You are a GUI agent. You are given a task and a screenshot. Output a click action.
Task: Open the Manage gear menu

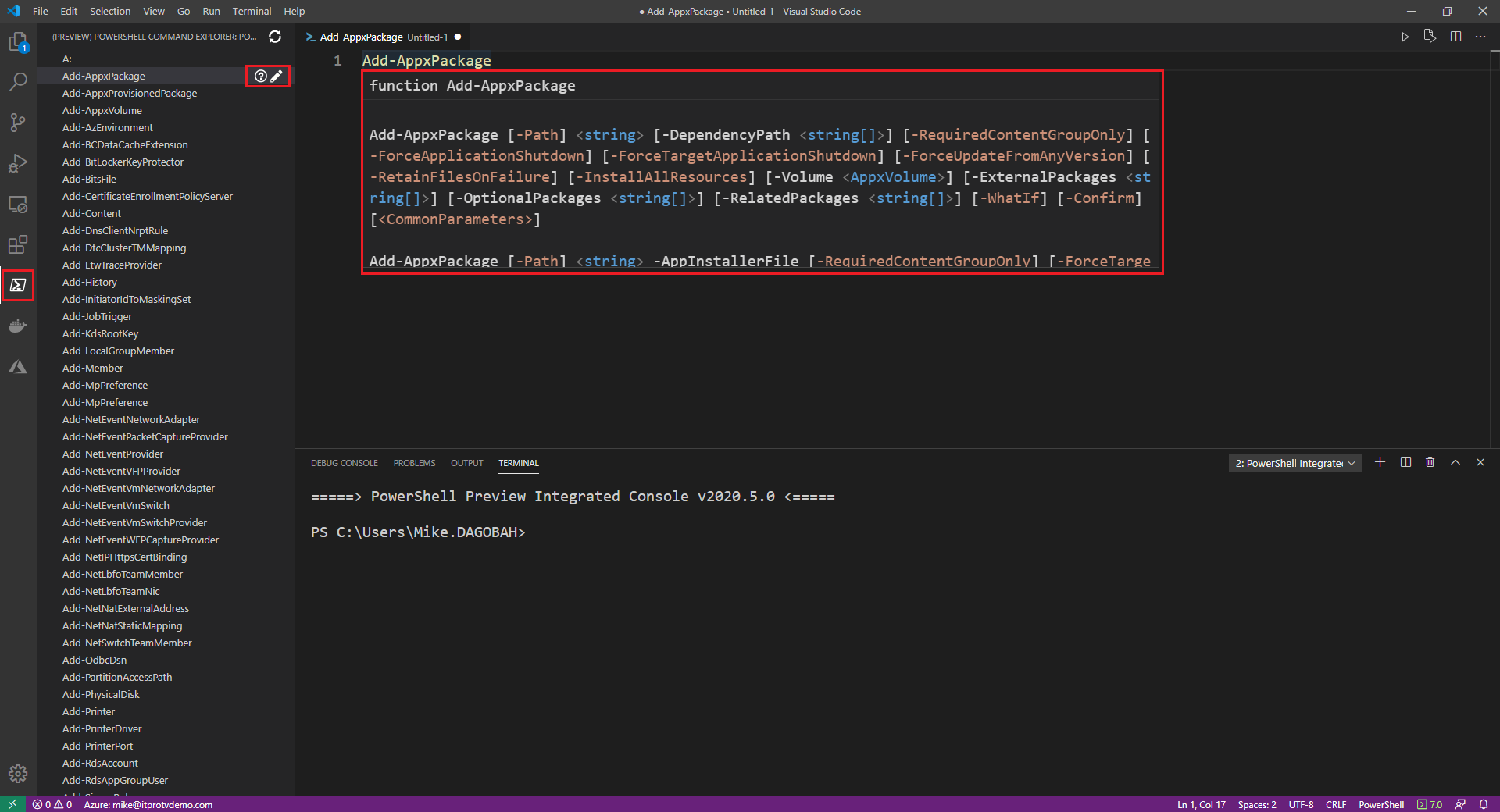click(18, 774)
